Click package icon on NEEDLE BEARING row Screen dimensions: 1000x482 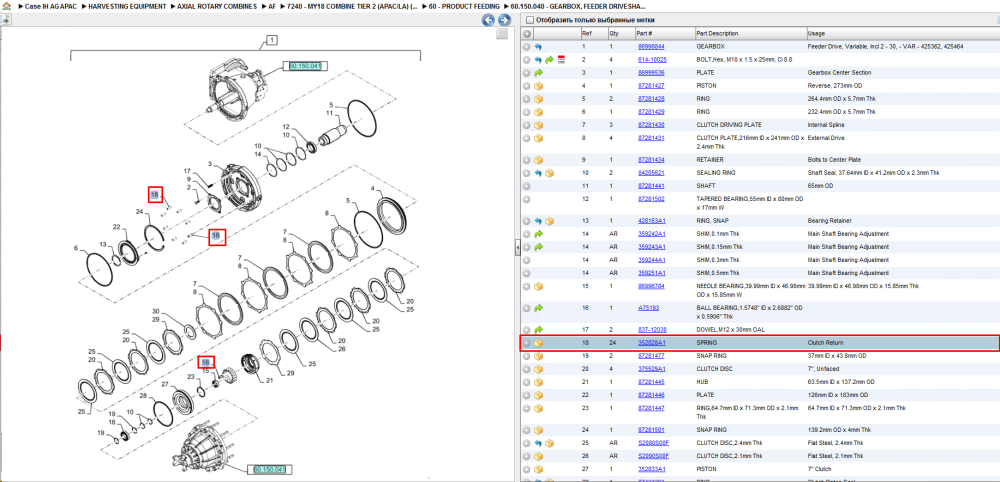[x=538, y=286]
